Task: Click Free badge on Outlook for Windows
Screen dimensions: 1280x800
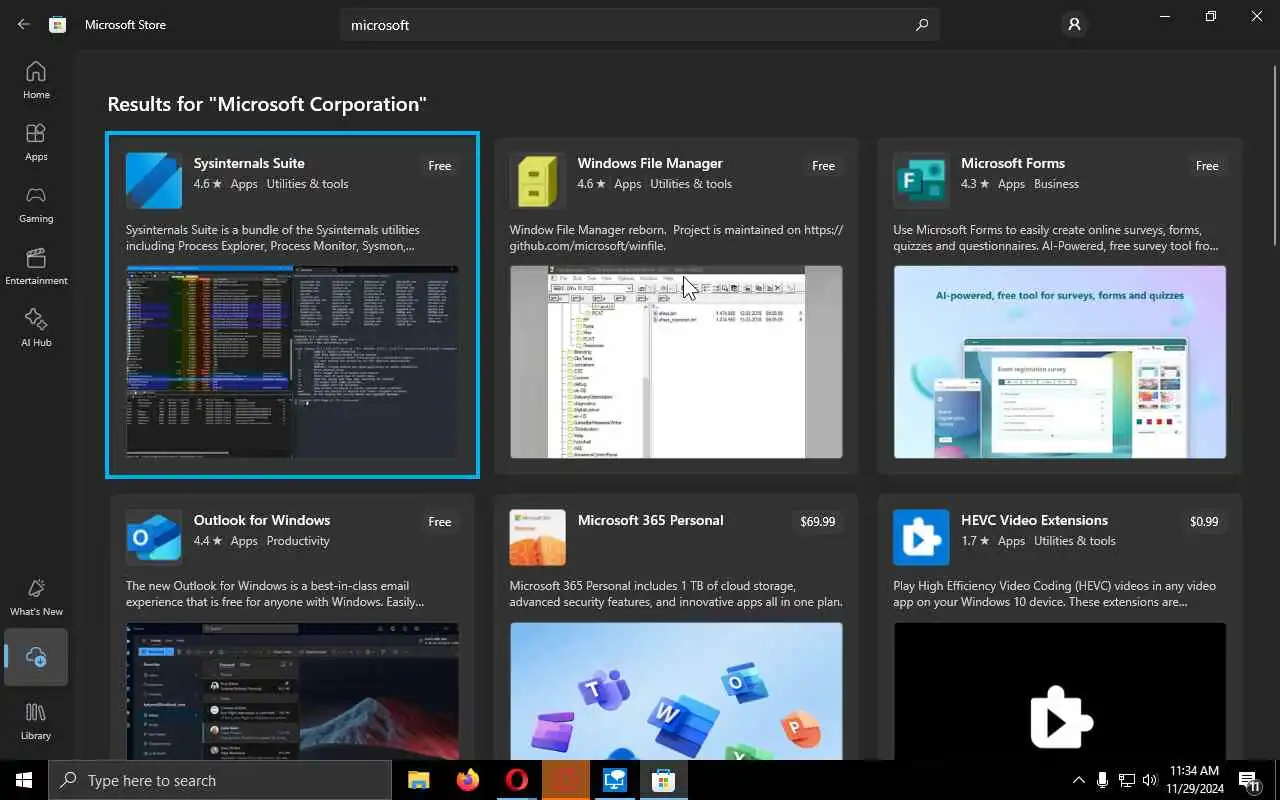Action: pos(440,522)
